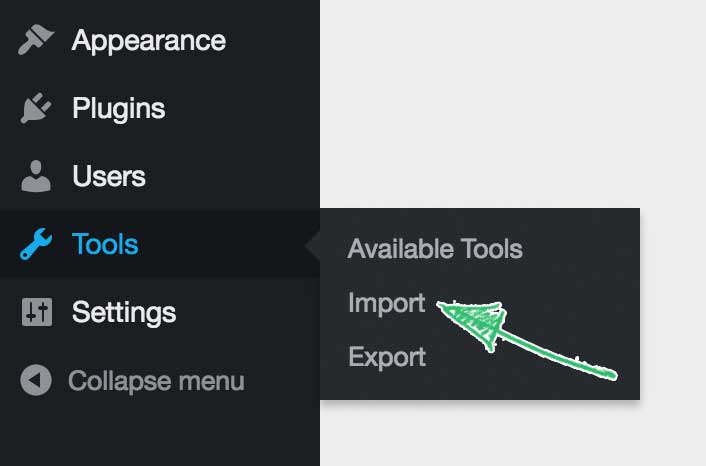Click blank space right of Available Tools
The height and width of the screenshot is (466, 706).
coord(581,249)
